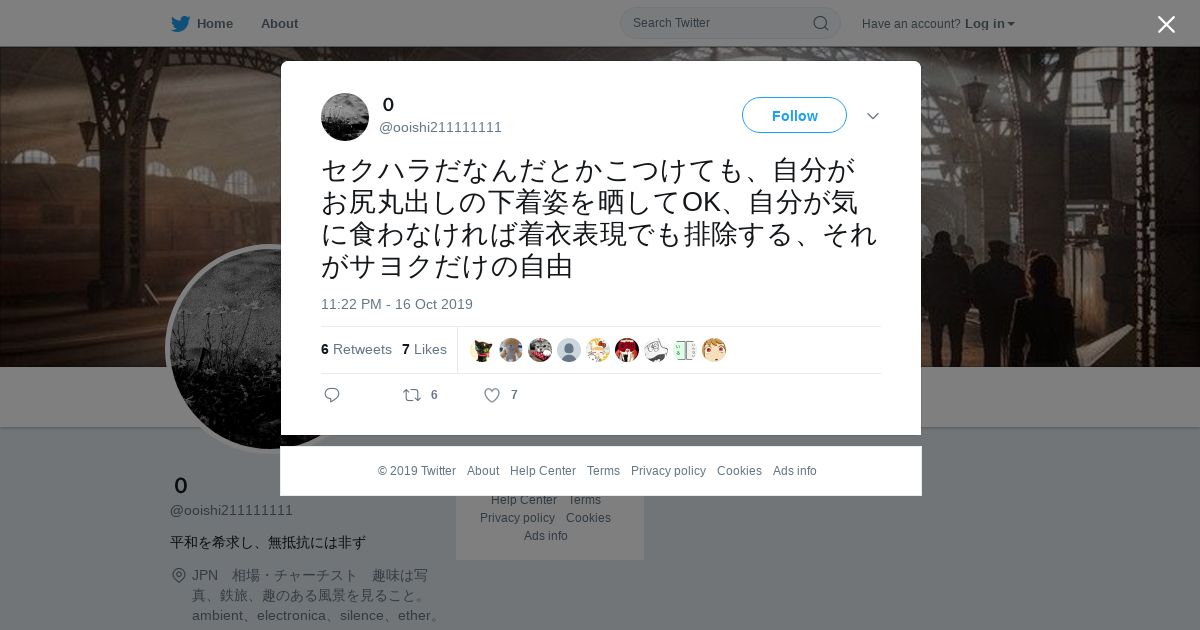Open the Log in dropdown

pyautogui.click(x=990, y=24)
